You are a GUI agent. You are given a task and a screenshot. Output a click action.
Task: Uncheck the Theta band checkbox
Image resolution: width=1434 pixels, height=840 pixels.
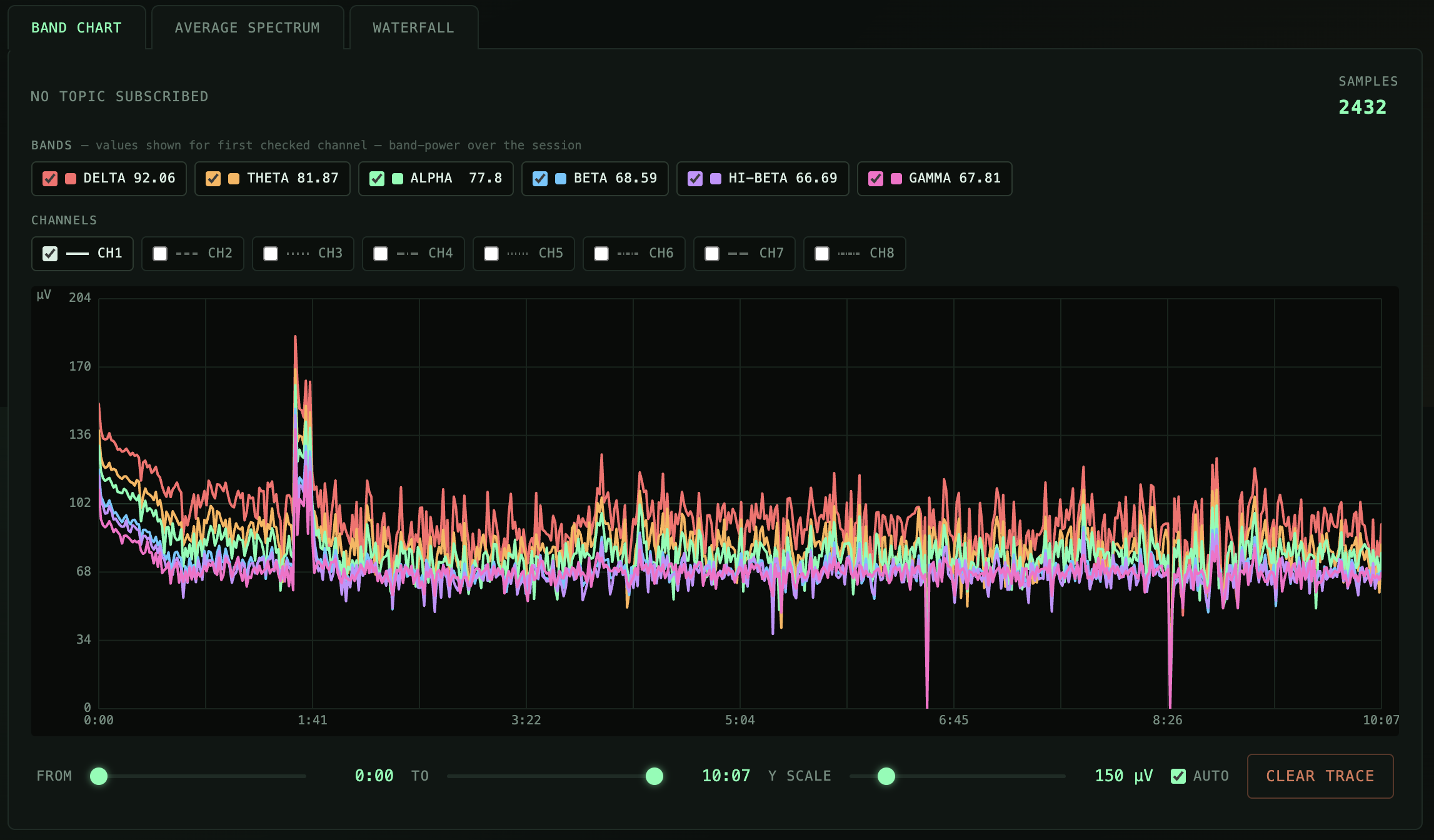pos(213,179)
